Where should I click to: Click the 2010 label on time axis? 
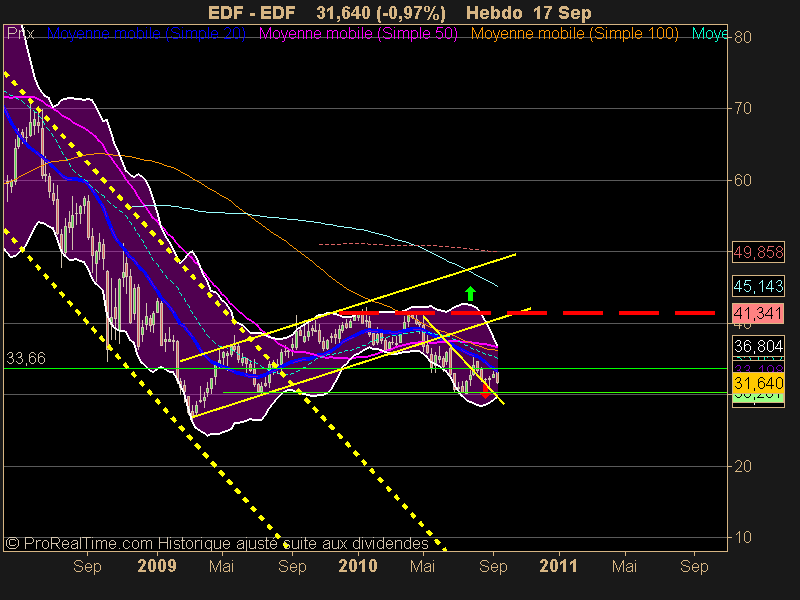pos(358,566)
